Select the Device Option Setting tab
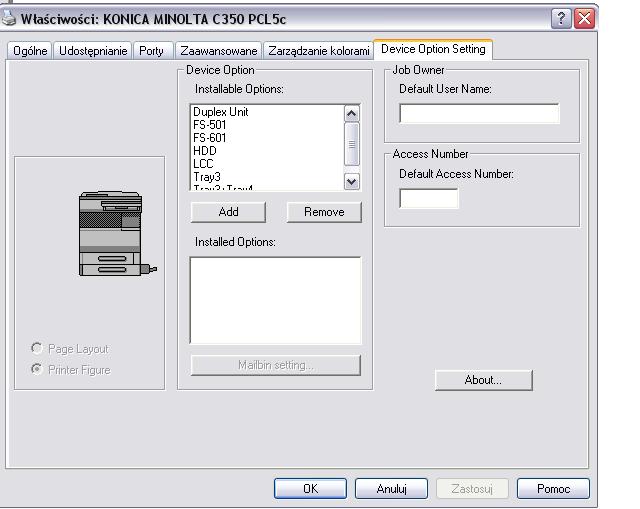This screenshot has height=509, width=640. [433, 49]
